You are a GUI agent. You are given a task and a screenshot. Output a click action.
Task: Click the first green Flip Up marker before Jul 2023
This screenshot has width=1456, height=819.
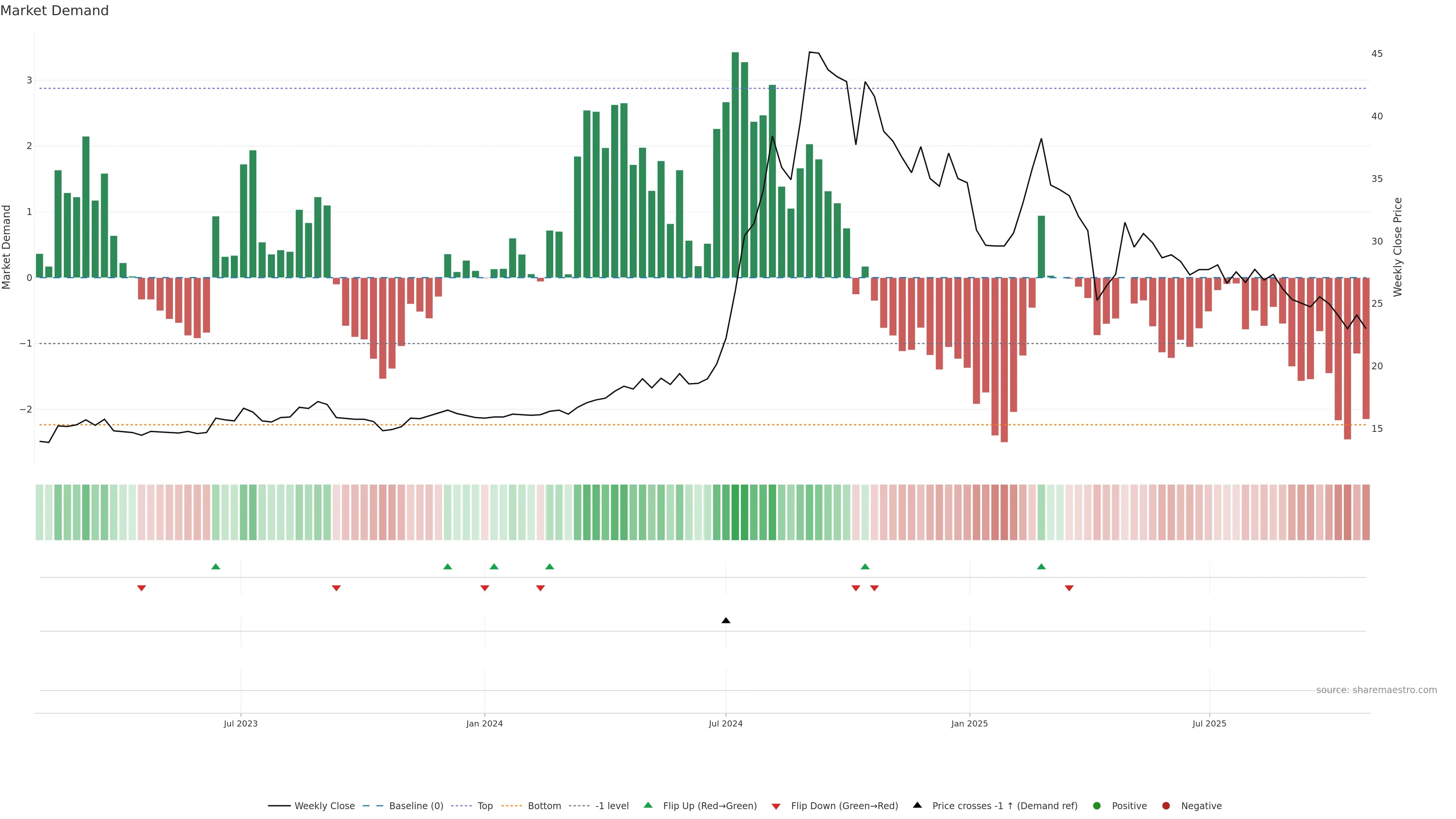click(x=215, y=566)
